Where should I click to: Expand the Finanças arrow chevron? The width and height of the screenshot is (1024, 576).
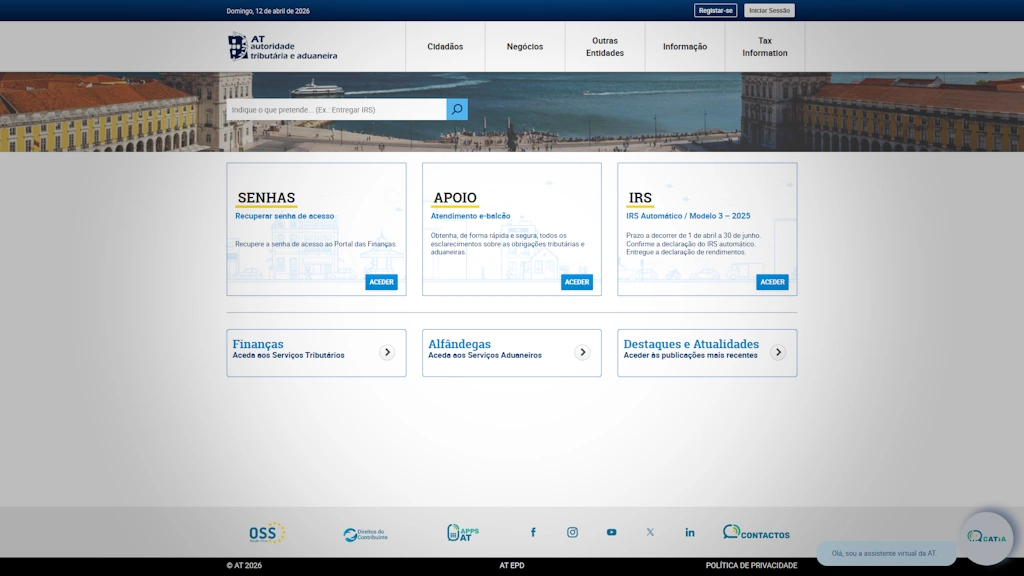[x=387, y=353]
